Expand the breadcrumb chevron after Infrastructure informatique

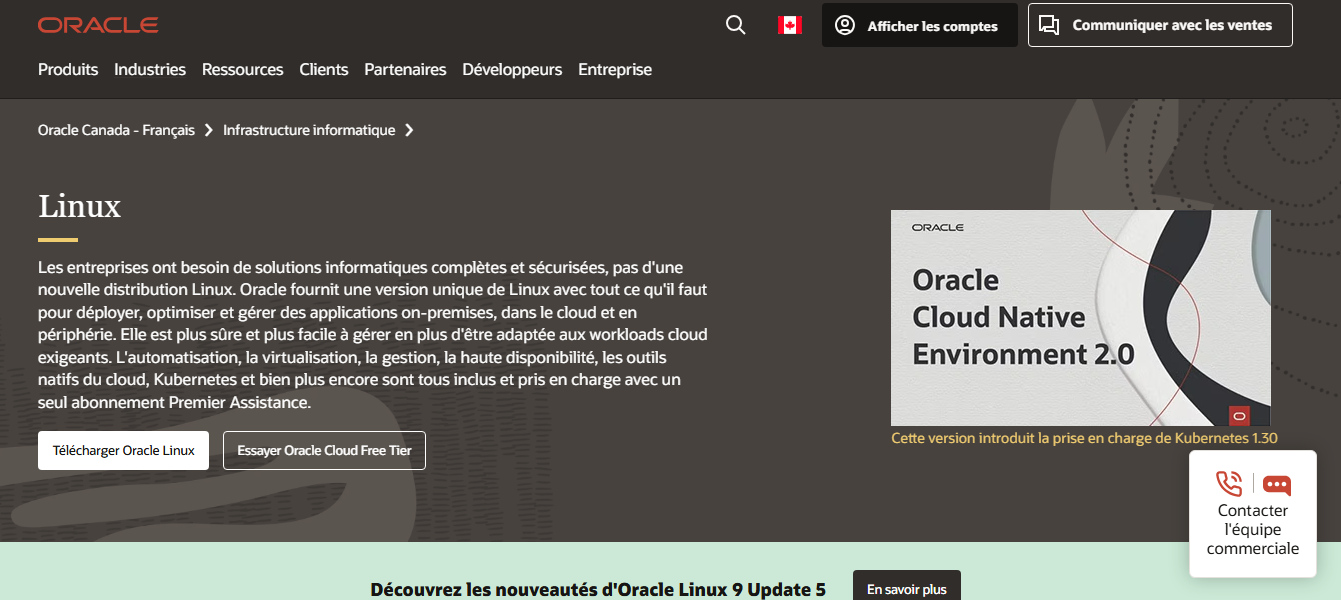[409, 129]
